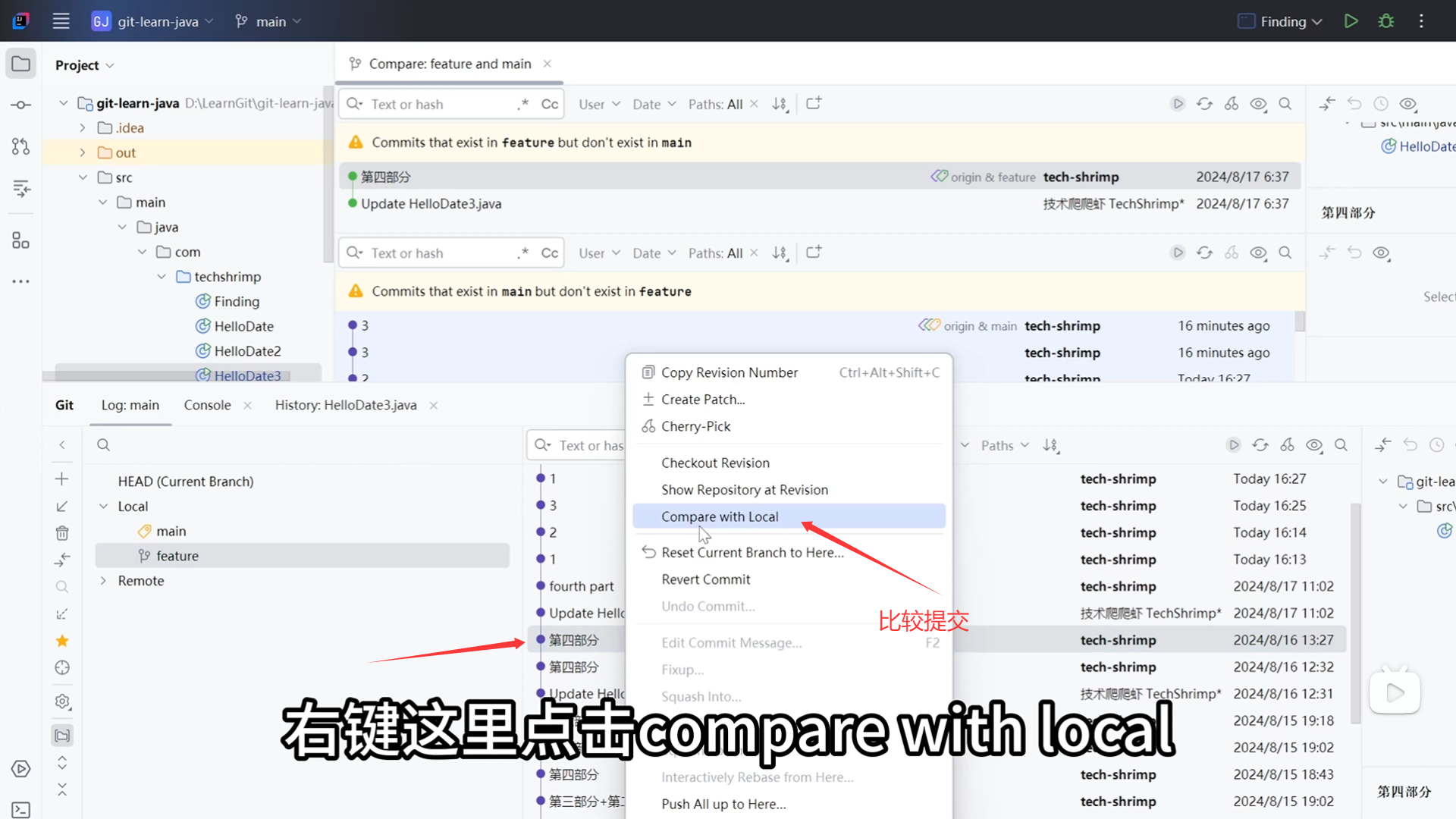
Task: Open the User filter dropdown in feature log
Action: pos(599,104)
